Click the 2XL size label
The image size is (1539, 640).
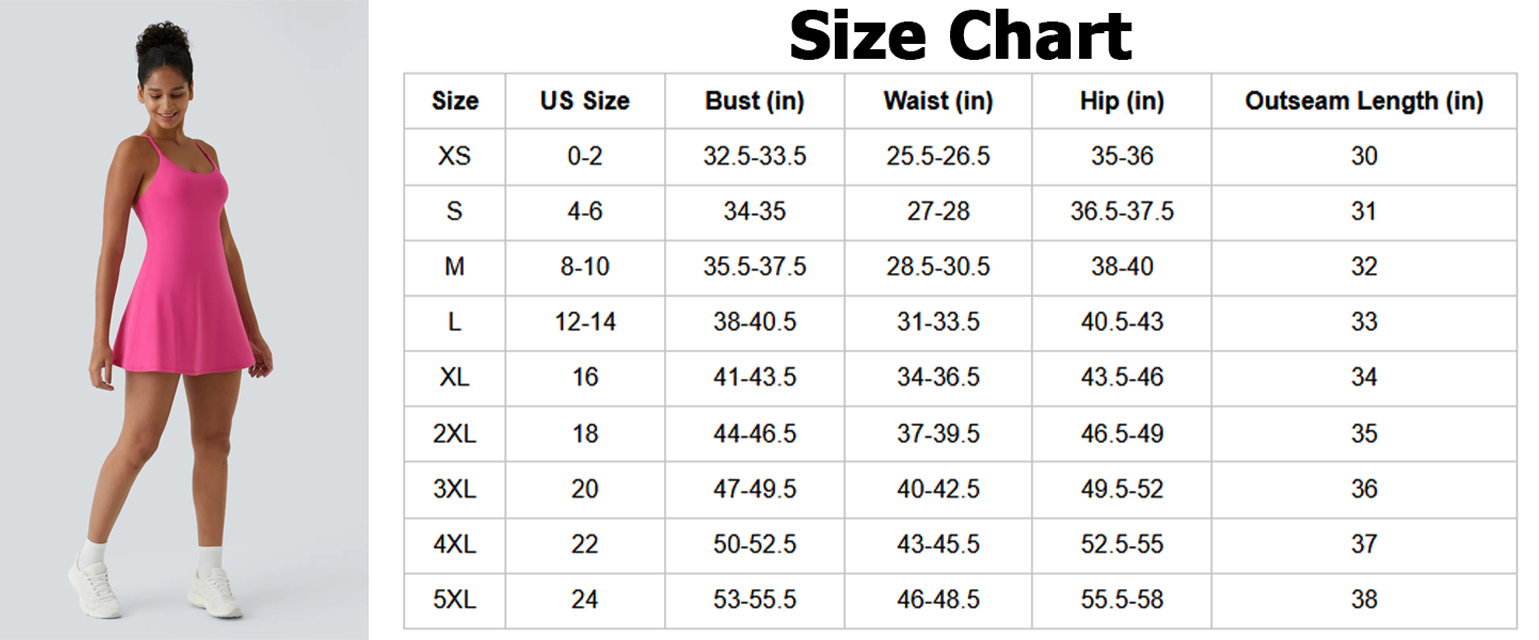[455, 434]
